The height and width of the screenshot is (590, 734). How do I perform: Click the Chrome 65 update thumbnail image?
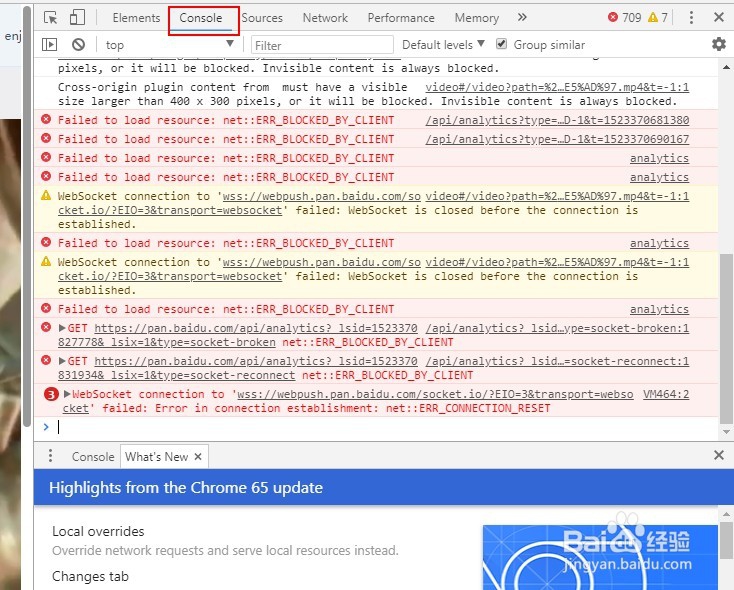[600, 557]
